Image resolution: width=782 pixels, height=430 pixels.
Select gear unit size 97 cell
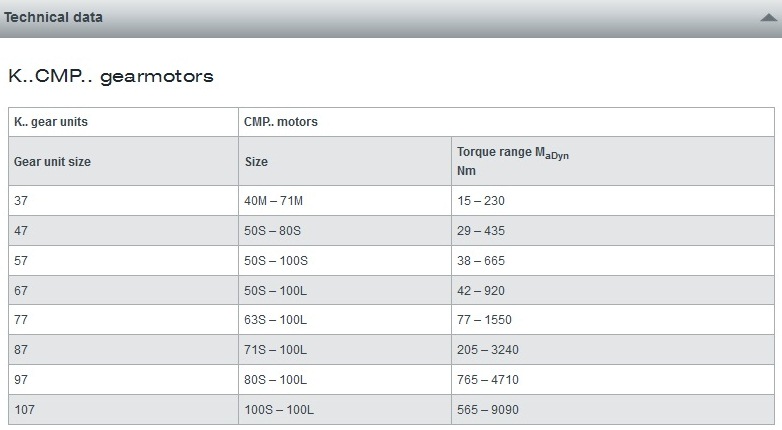(22, 380)
